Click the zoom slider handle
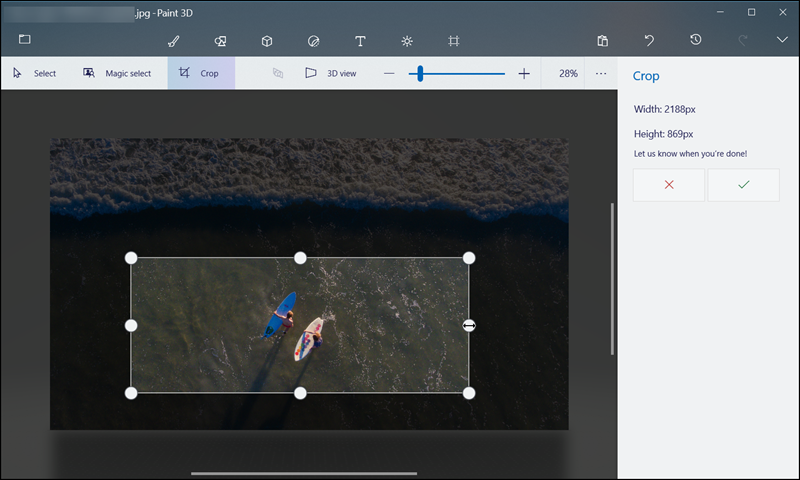Image resolution: width=800 pixels, height=480 pixels. pos(420,74)
